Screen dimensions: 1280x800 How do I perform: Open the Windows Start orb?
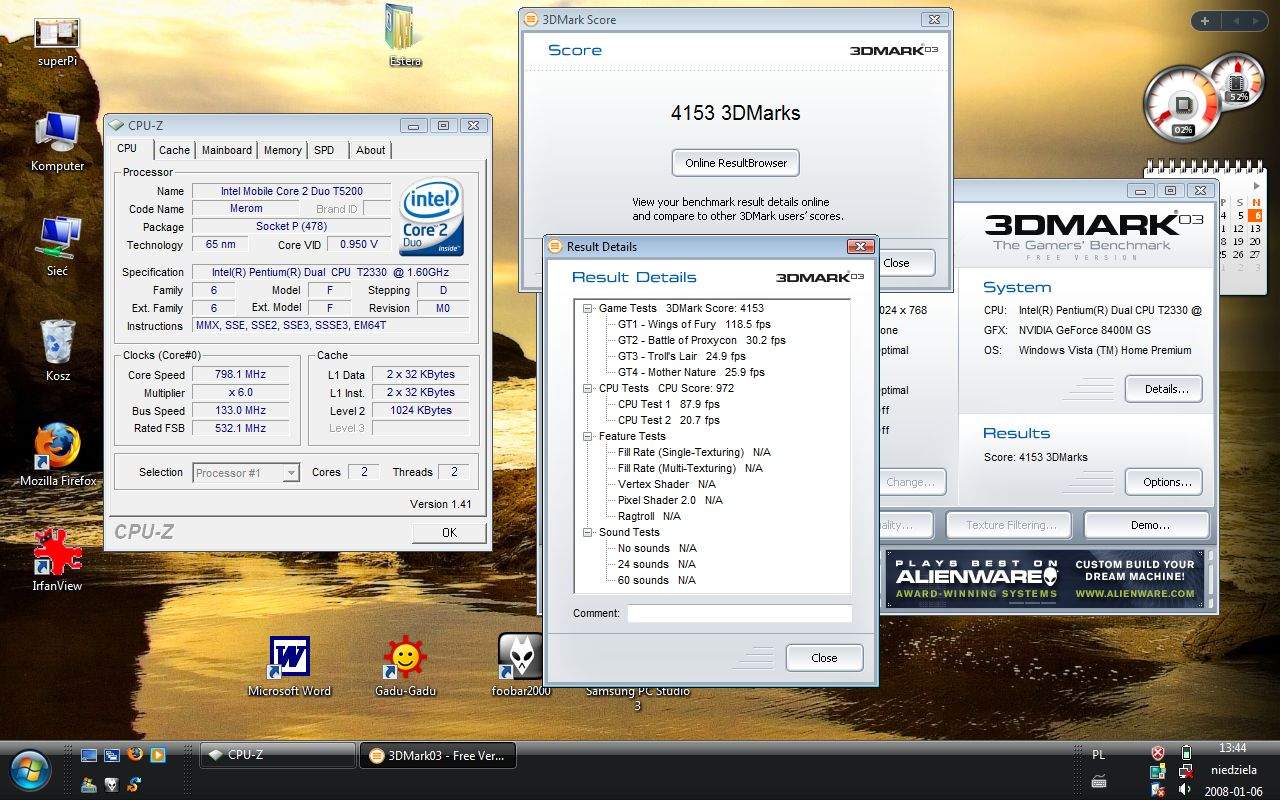(x=32, y=769)
